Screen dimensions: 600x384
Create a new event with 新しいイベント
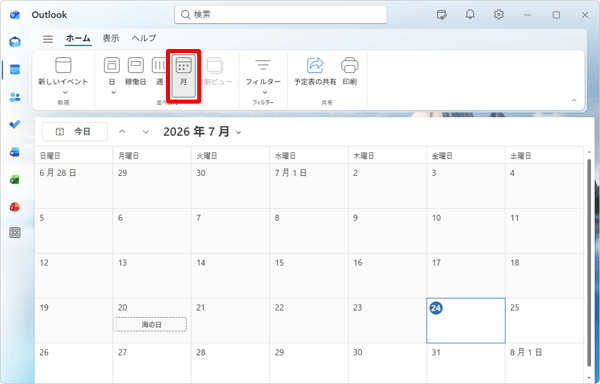tap(63, 71)
